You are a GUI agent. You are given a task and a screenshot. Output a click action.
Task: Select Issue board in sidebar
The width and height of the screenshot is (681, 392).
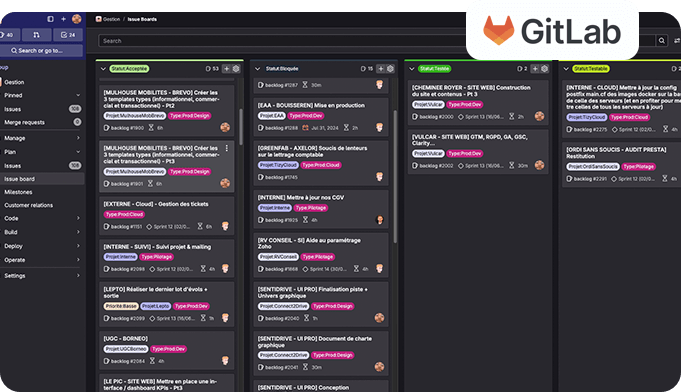(41, 179)
